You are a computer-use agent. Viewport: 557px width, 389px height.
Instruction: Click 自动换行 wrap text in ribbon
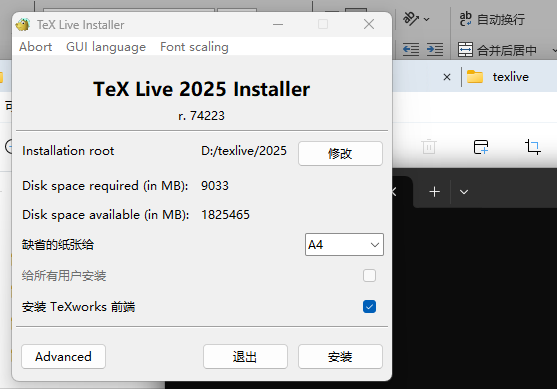pyautogui.click(x=492, y=19)
